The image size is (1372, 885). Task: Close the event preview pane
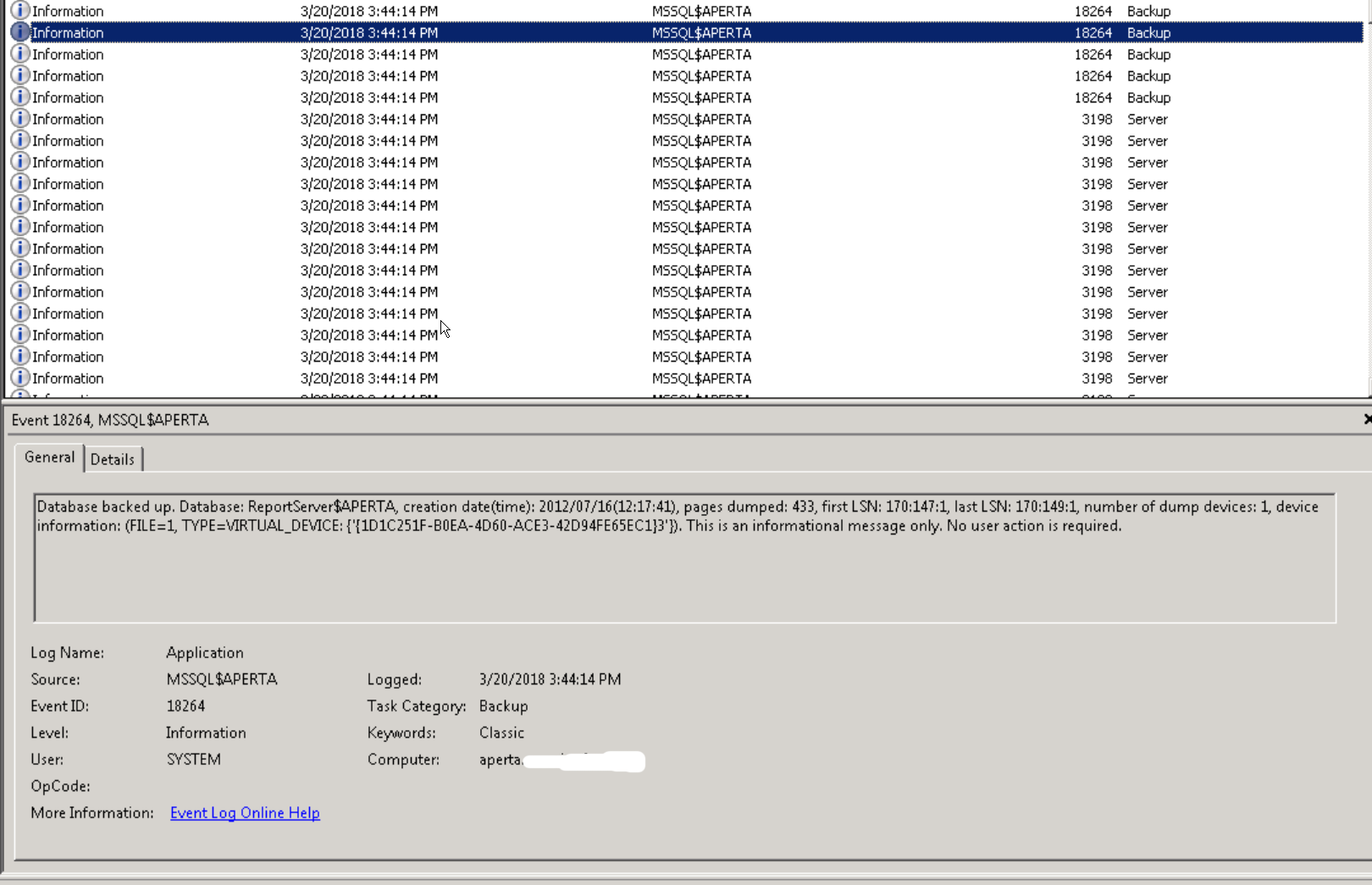(1366, 419)
